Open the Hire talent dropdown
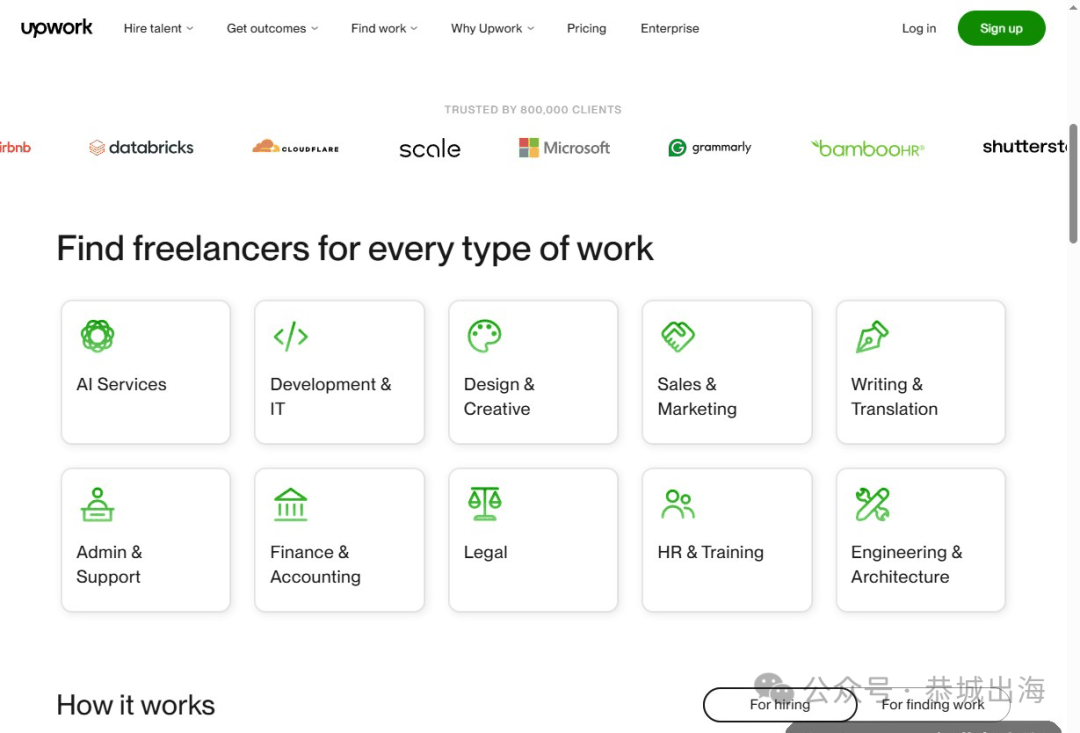This screenshot has width=1080, height=733. coord(158,28)
